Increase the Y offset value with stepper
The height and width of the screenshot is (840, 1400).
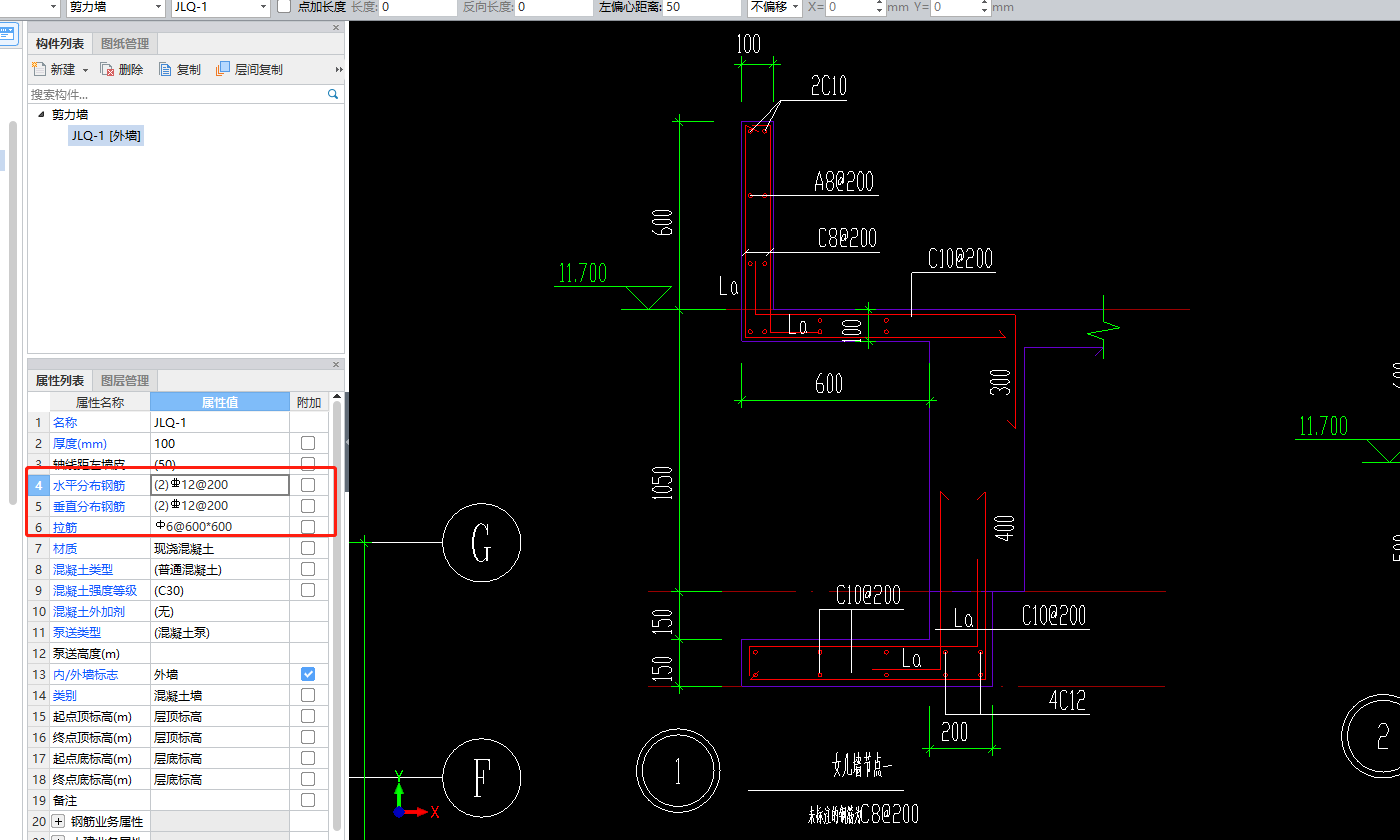click(985, 4)
